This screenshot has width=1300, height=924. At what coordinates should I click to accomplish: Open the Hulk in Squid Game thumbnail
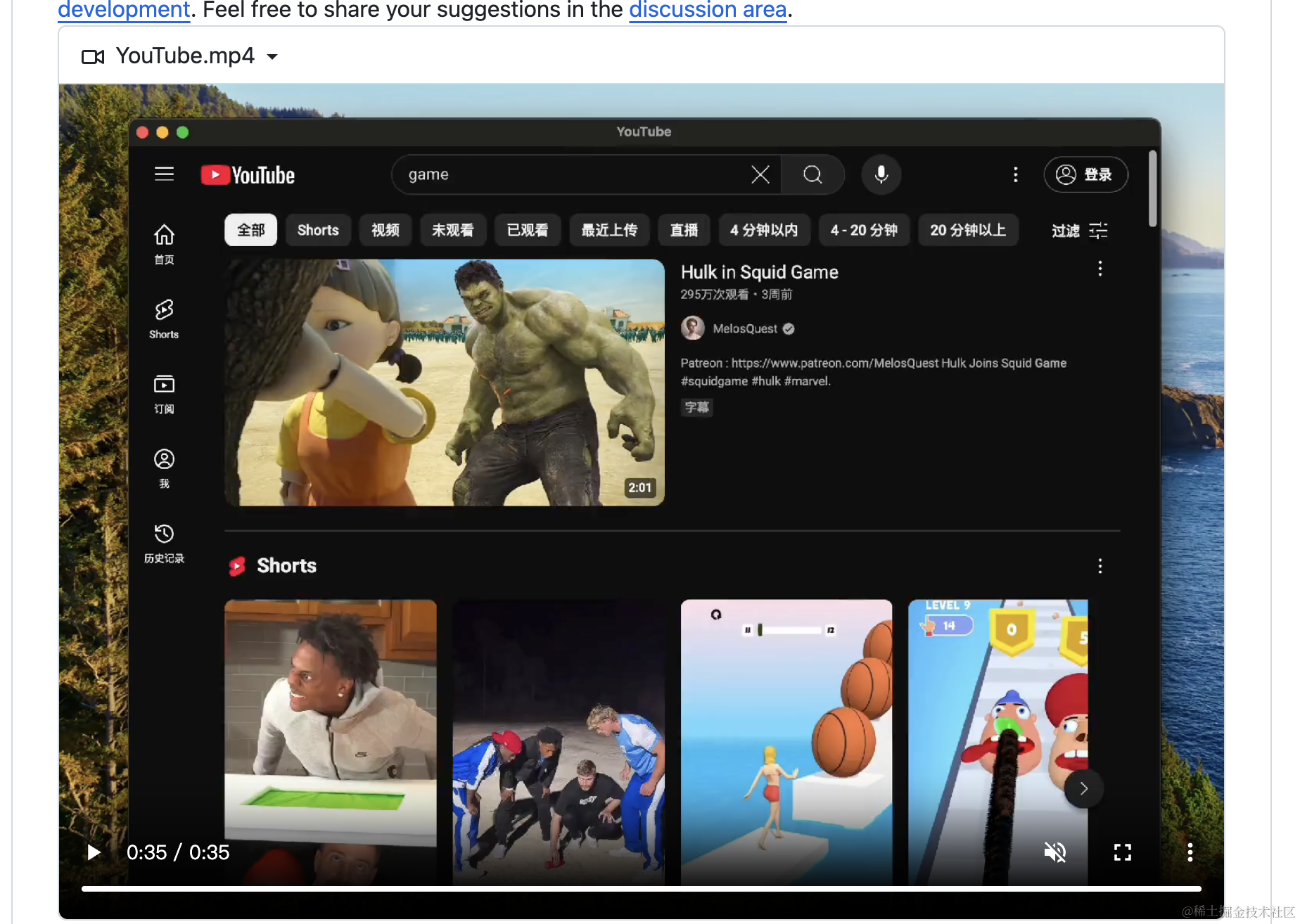445,383
